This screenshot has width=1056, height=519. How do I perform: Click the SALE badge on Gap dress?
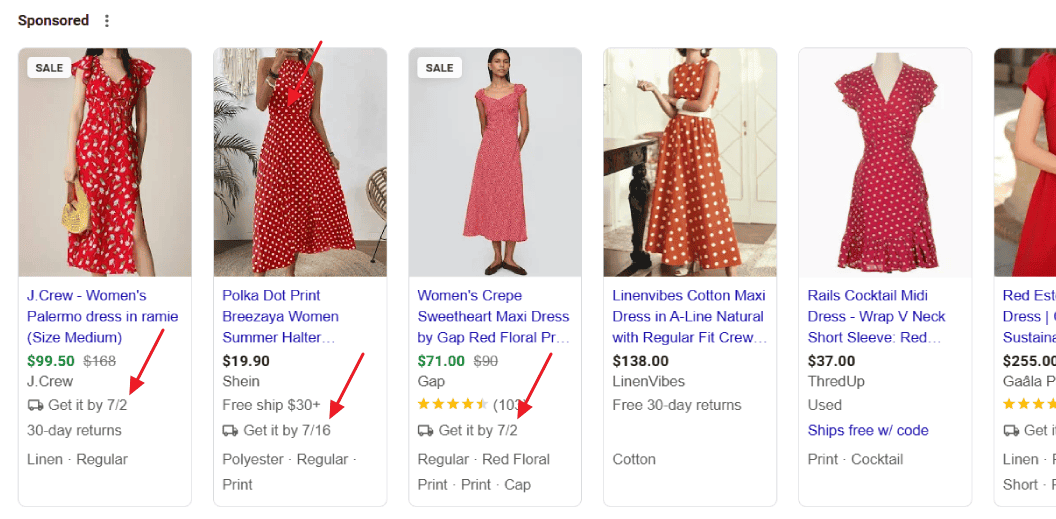[440, 68]
